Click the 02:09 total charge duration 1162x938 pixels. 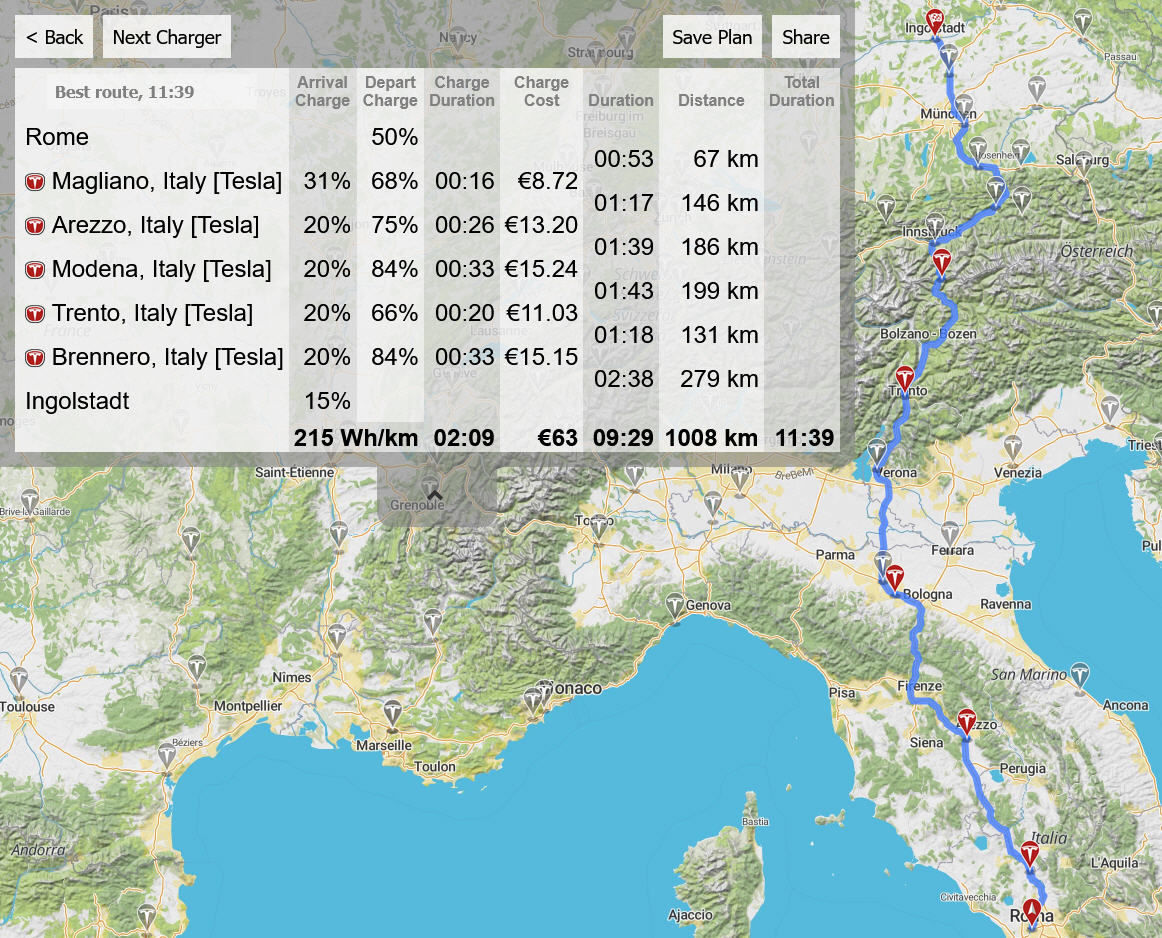(464, 438)
